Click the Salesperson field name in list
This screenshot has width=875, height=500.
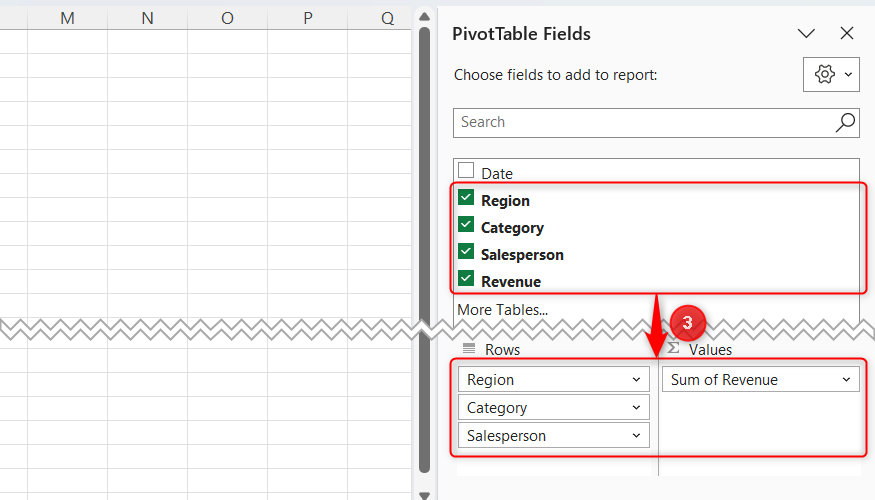tap(522, 254)
